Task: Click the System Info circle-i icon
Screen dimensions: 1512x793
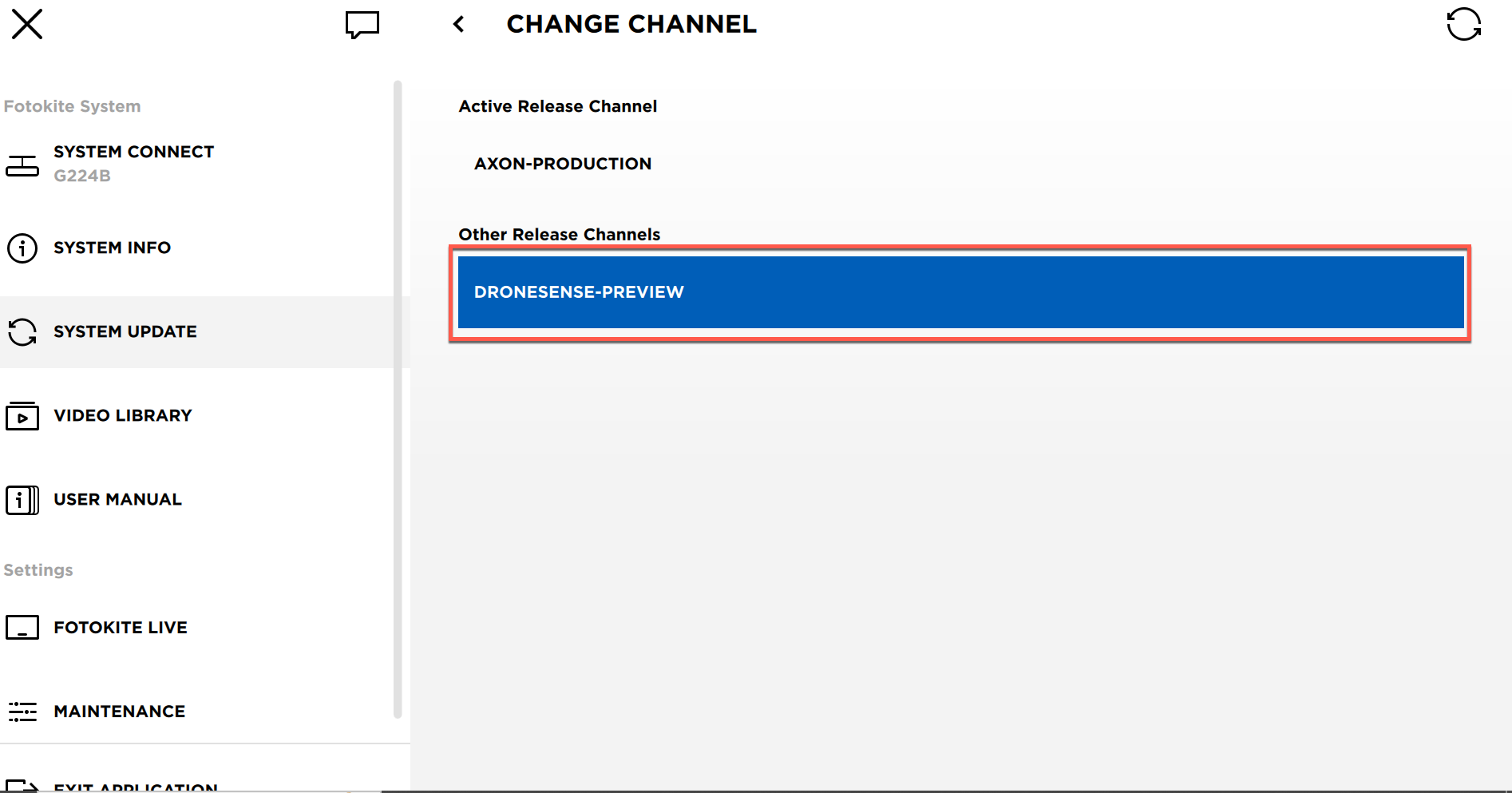Action: 22,248
